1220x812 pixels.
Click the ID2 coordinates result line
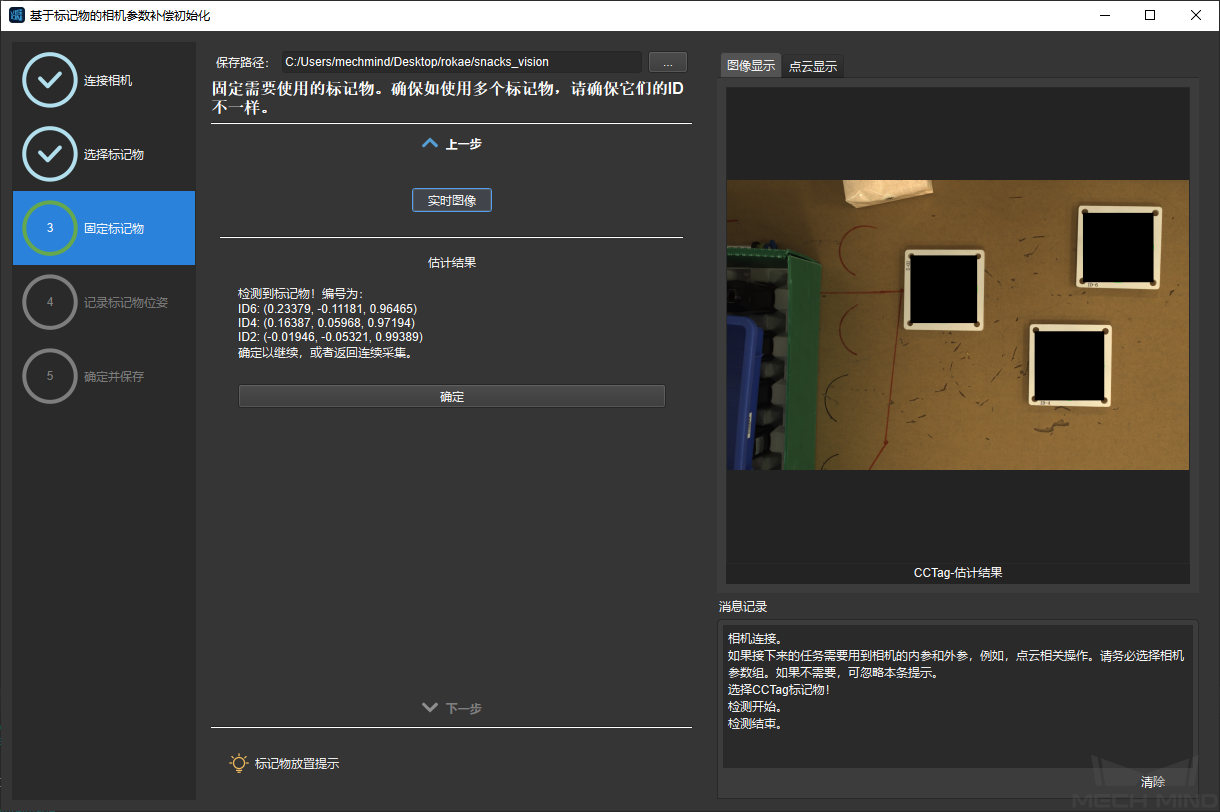[330, 338]
